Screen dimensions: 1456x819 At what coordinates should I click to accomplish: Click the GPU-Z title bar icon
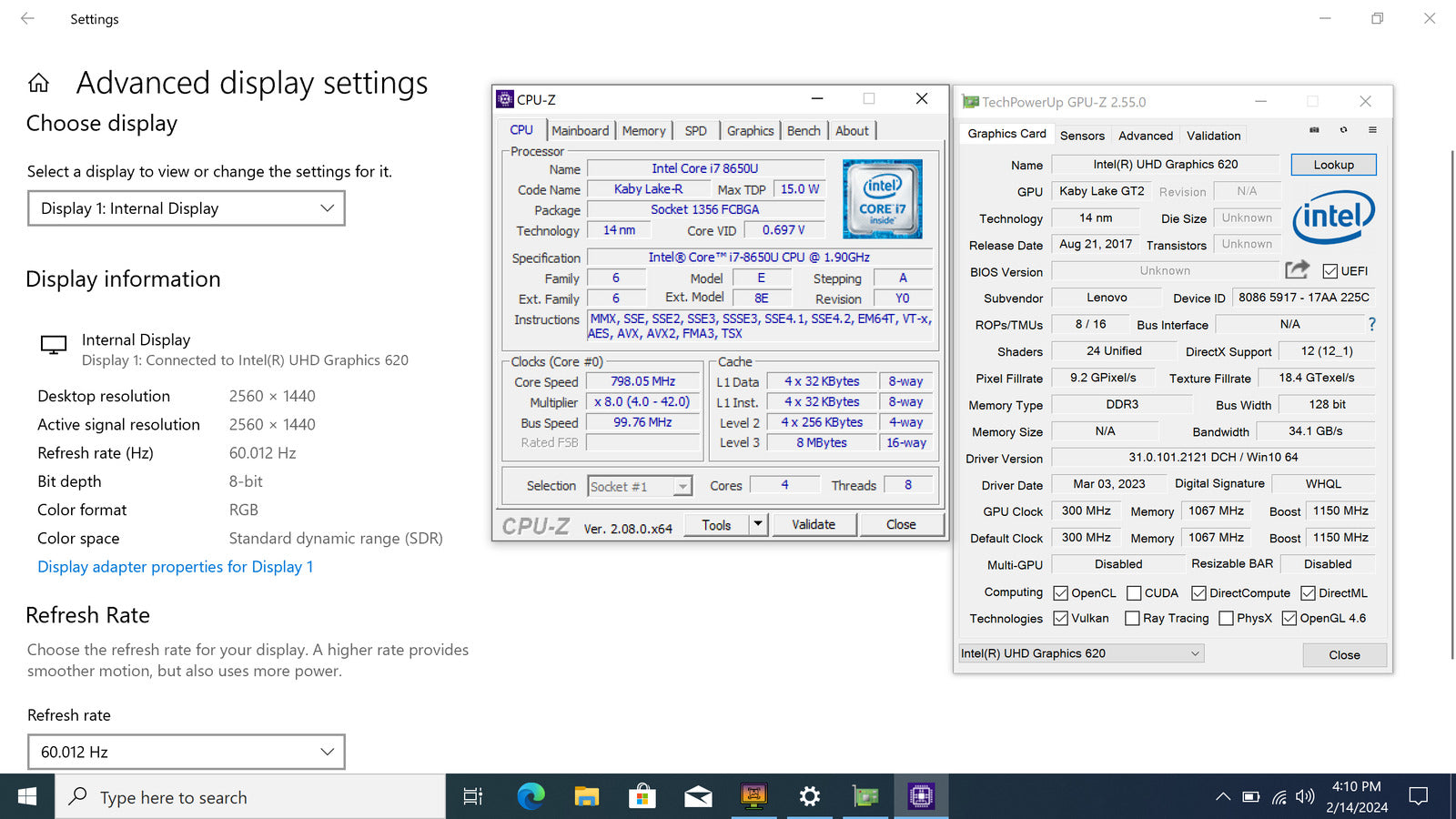tap(971, 102)
